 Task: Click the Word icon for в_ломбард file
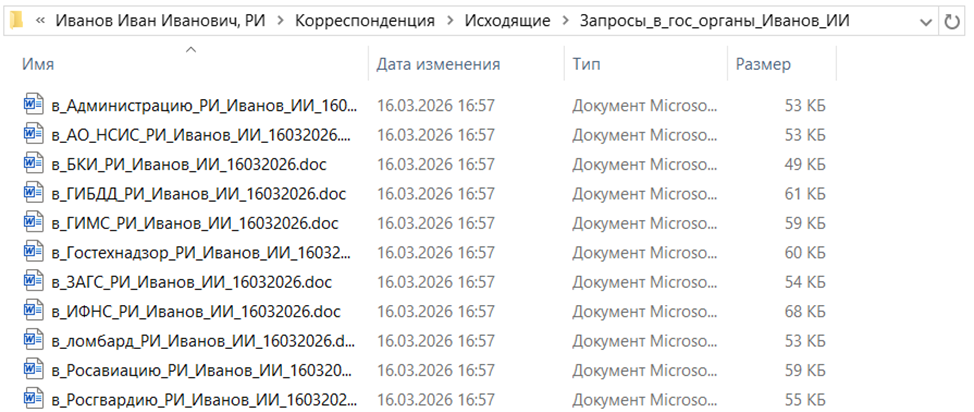coord(29,341)
